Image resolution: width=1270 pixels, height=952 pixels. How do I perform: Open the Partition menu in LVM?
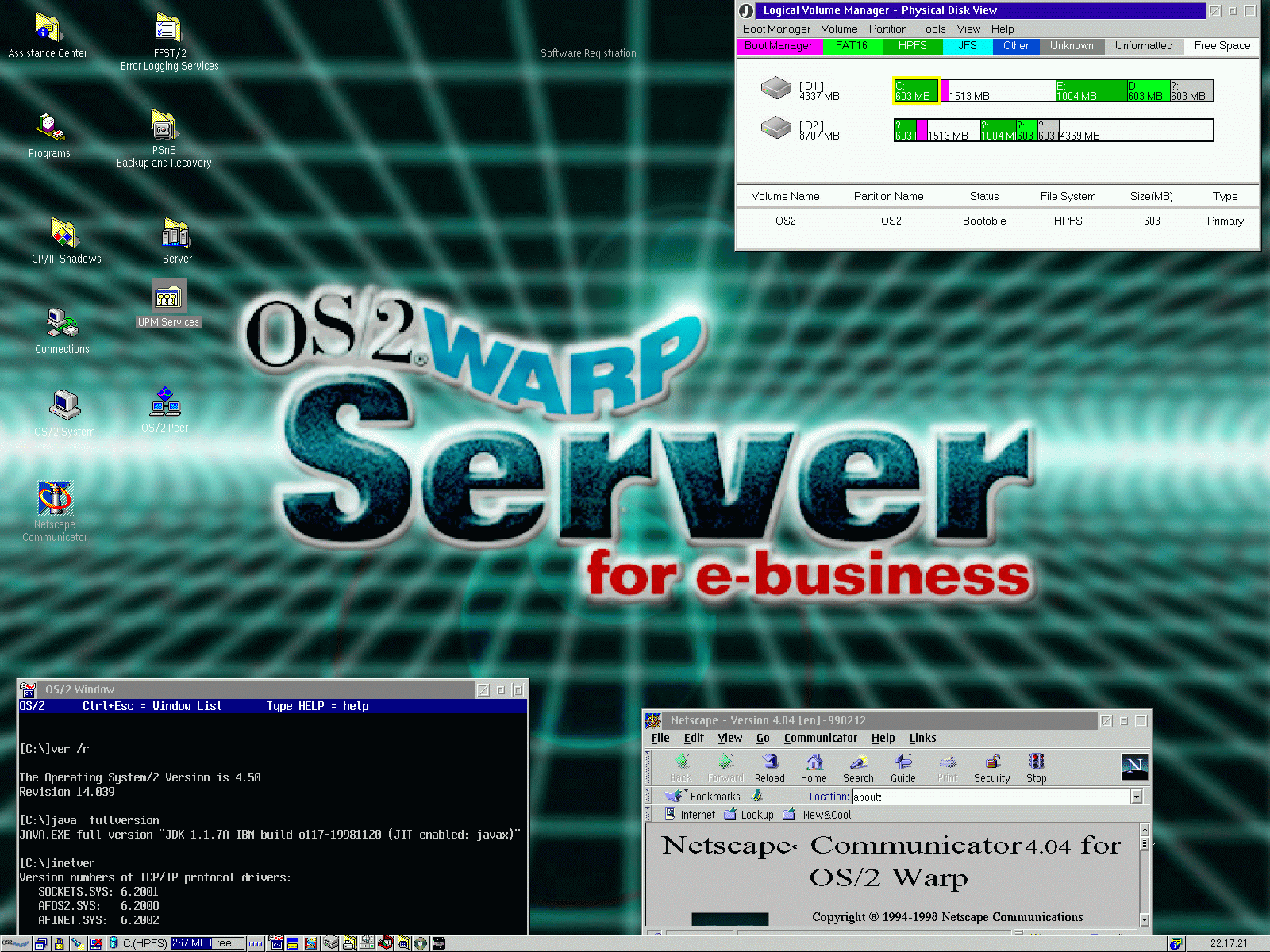[x=887, y=29]
